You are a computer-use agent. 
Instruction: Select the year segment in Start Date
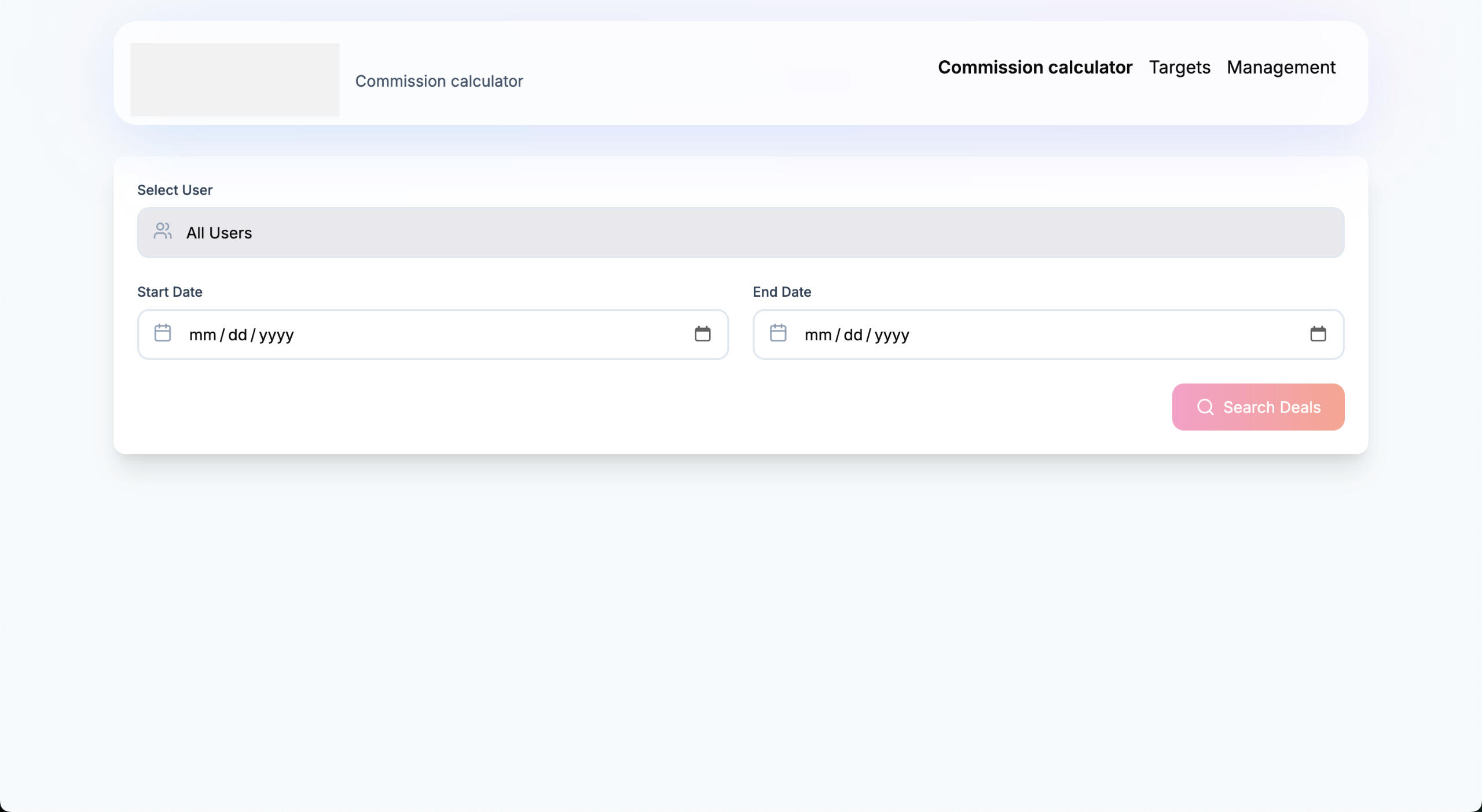pyautogui.click(x=276, y=335)
